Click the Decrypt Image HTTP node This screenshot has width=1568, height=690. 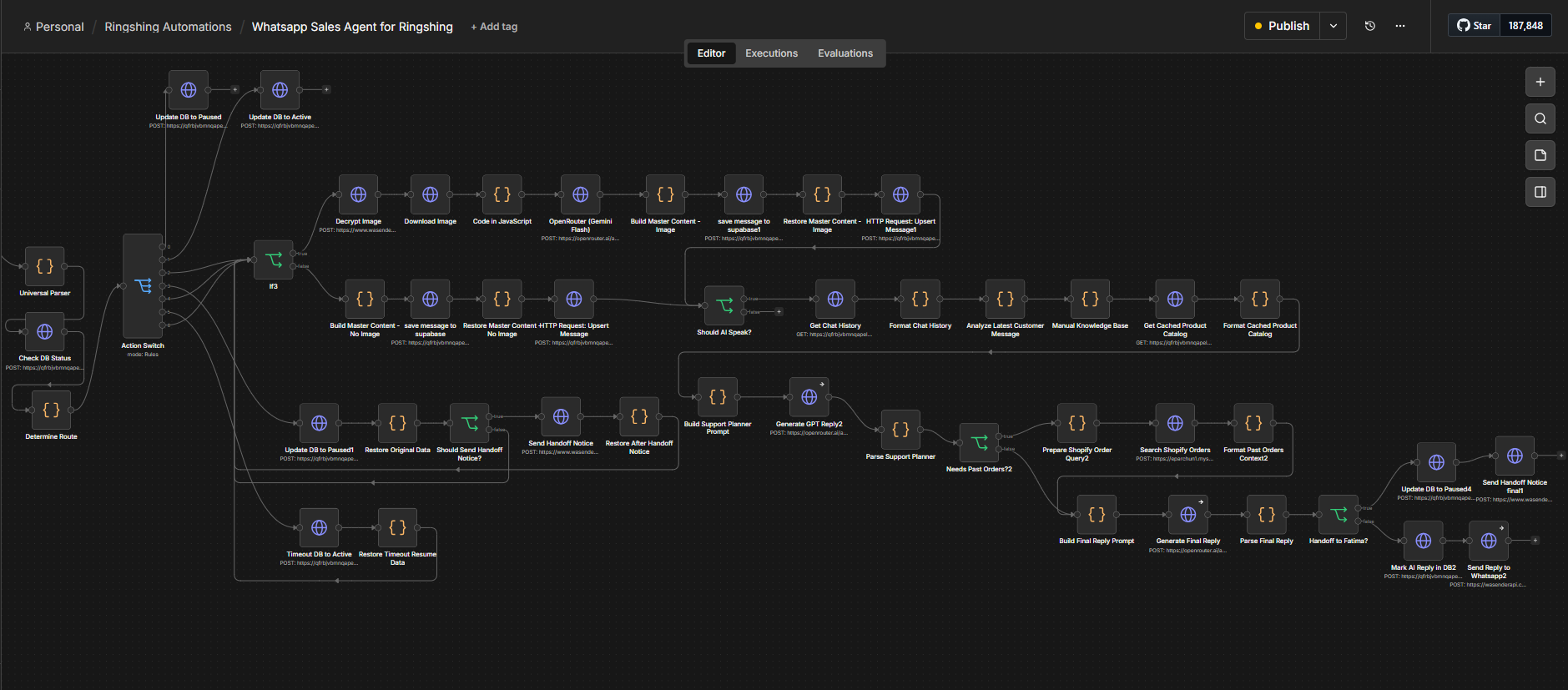(359, 194)
